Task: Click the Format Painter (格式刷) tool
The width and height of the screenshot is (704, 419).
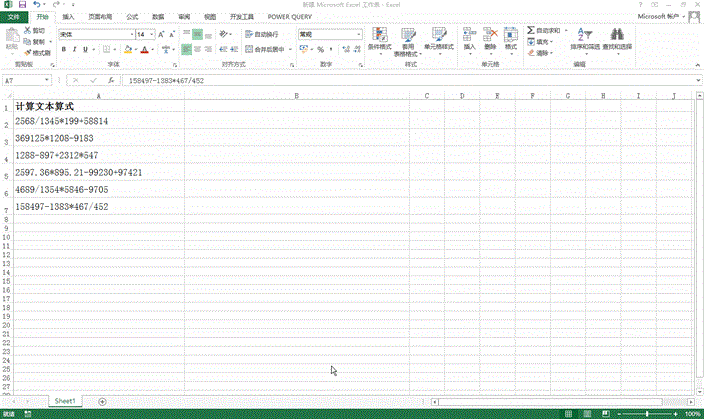Action: 38,52
